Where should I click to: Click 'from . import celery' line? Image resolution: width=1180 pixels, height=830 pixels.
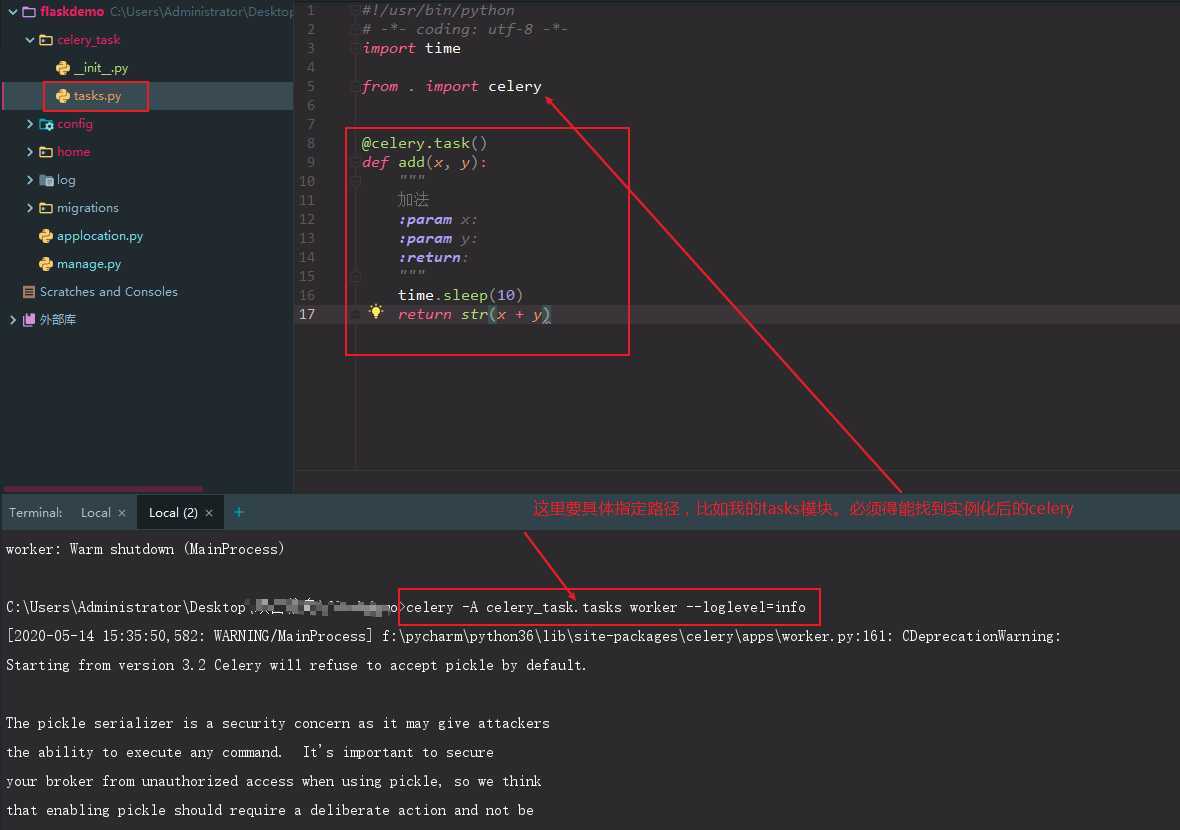(x=452, y=86)
